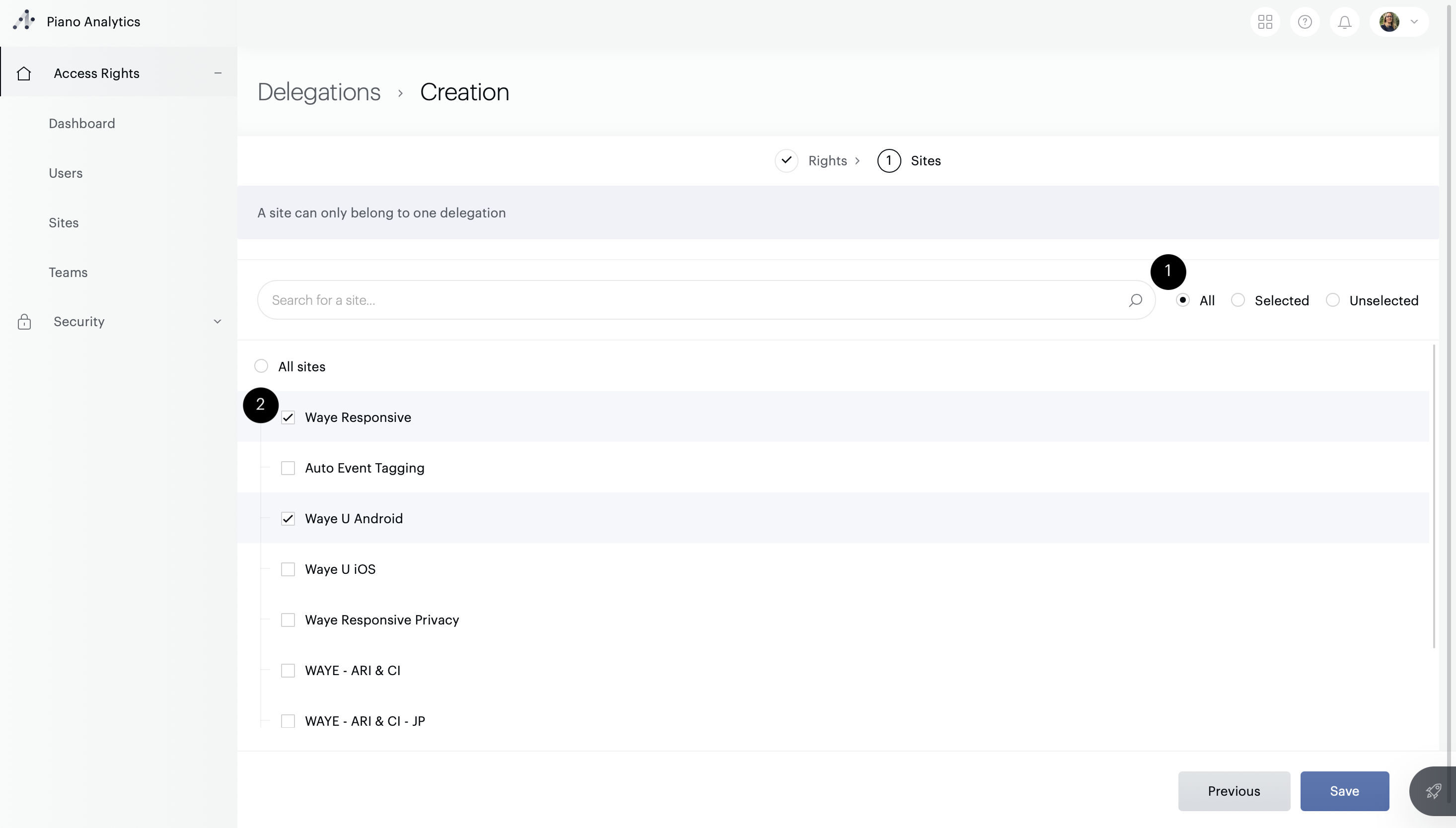Click the rocket icon button
The image size is (1456, 828).
coord(1433,791)
